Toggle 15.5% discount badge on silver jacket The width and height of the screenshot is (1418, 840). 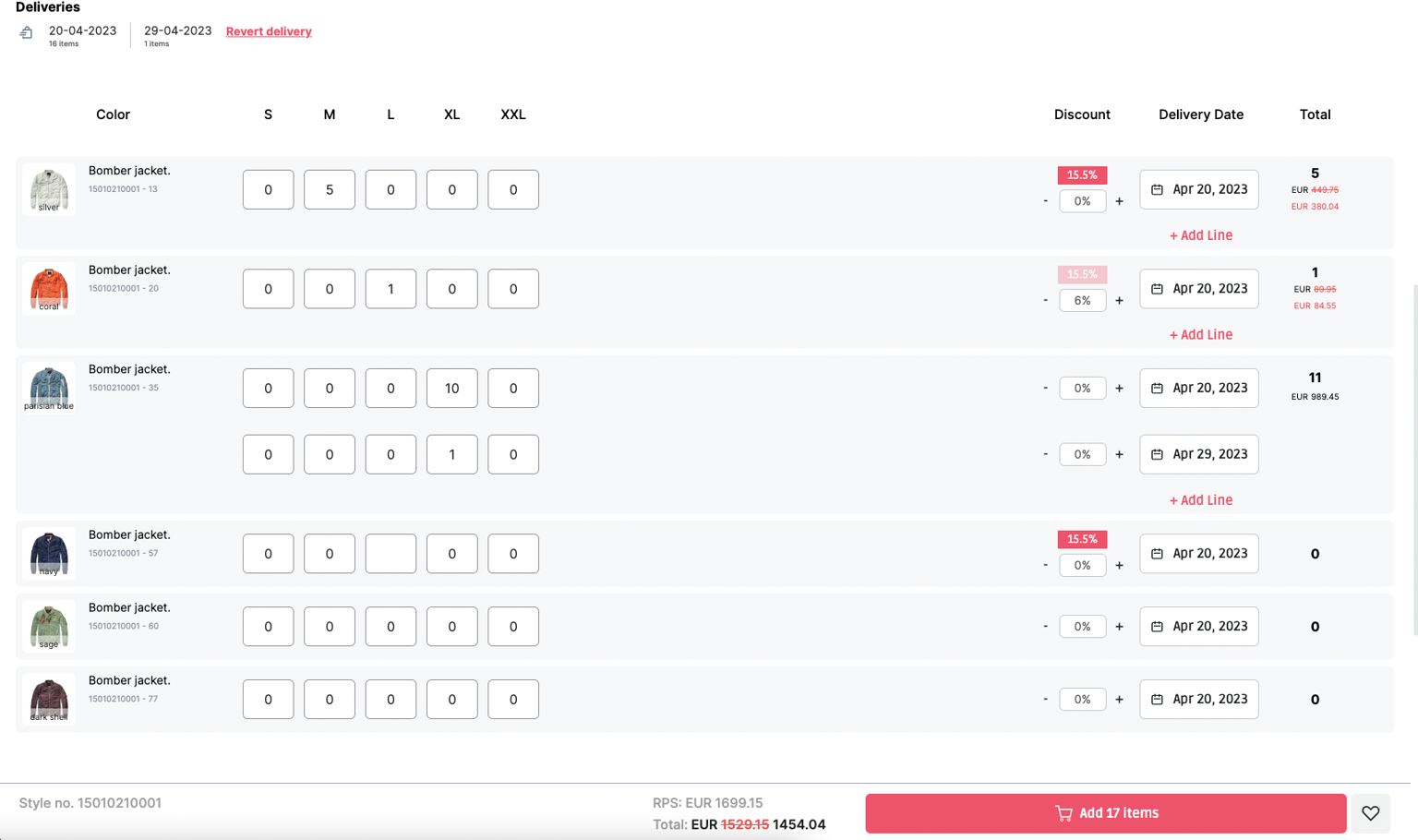tap(1082, 175)
